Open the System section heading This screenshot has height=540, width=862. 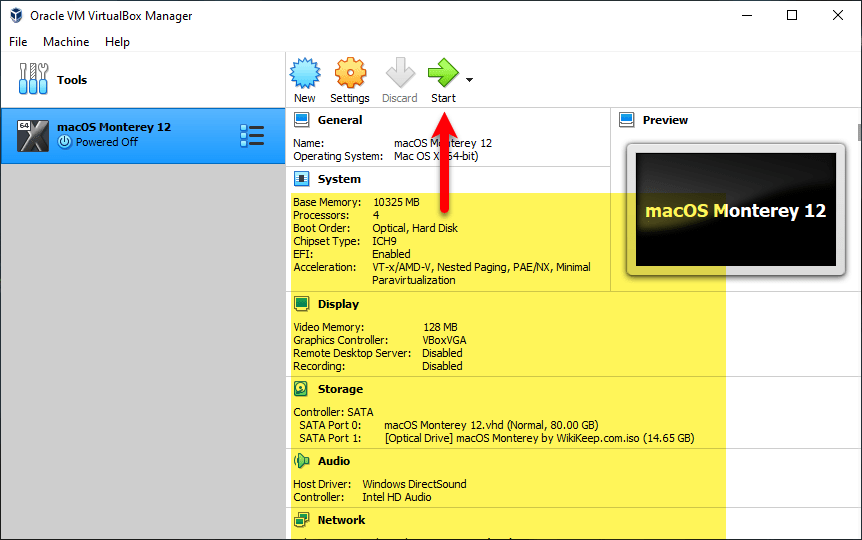click(339, 179)
